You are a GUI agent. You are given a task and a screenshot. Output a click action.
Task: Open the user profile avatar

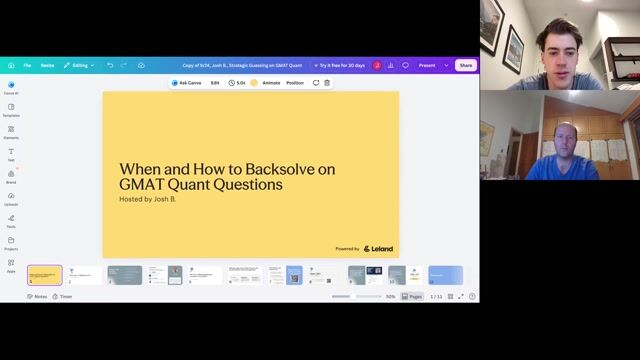coord(377,65)
